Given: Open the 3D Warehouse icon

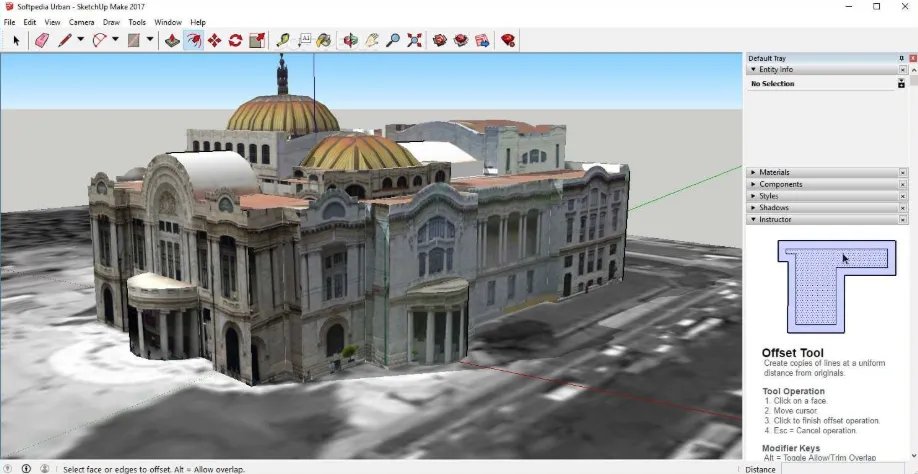Looking at the screenshot, I should (x=440, y=40).
